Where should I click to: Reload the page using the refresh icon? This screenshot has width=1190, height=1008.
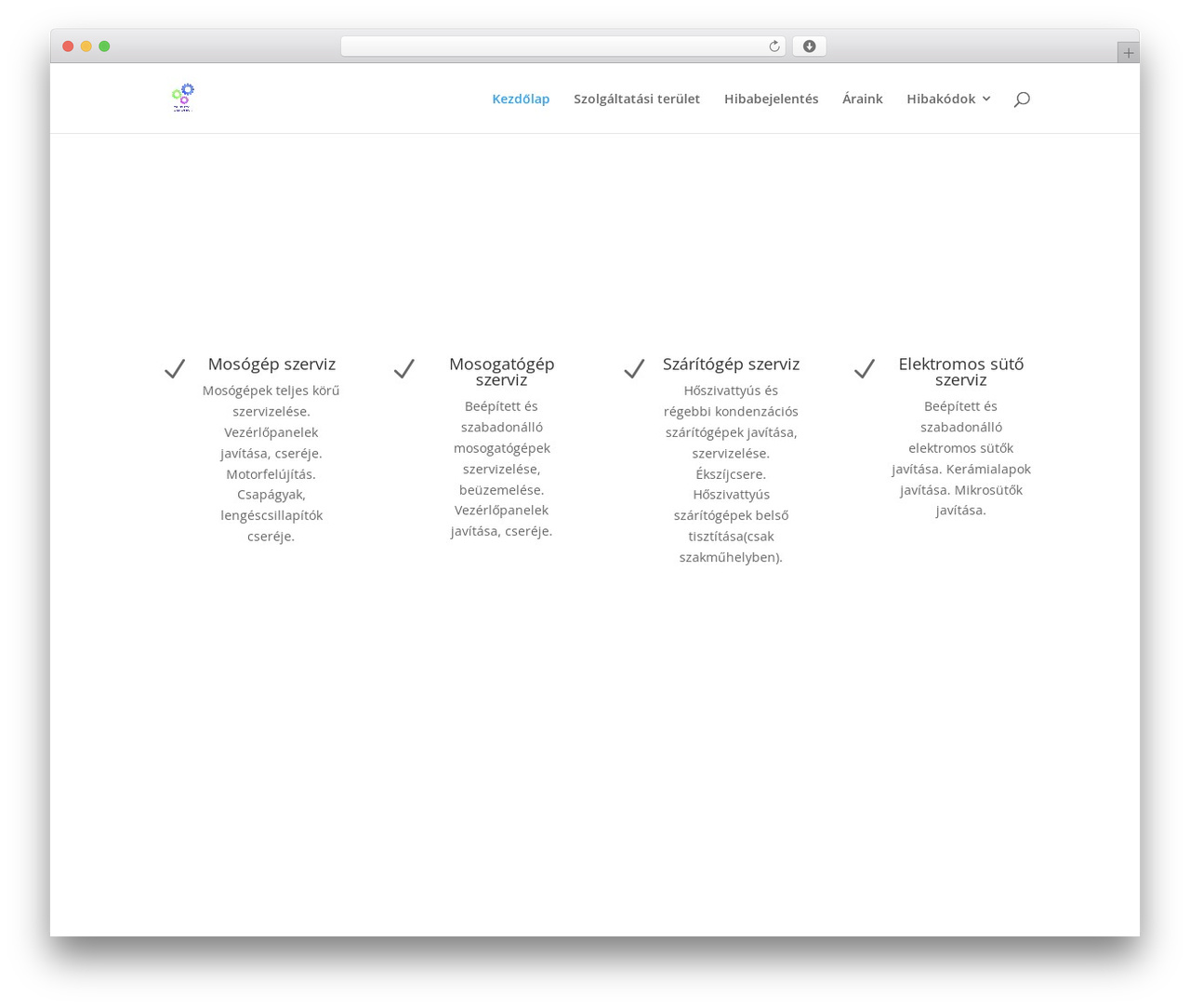click(x=773, y=46)
